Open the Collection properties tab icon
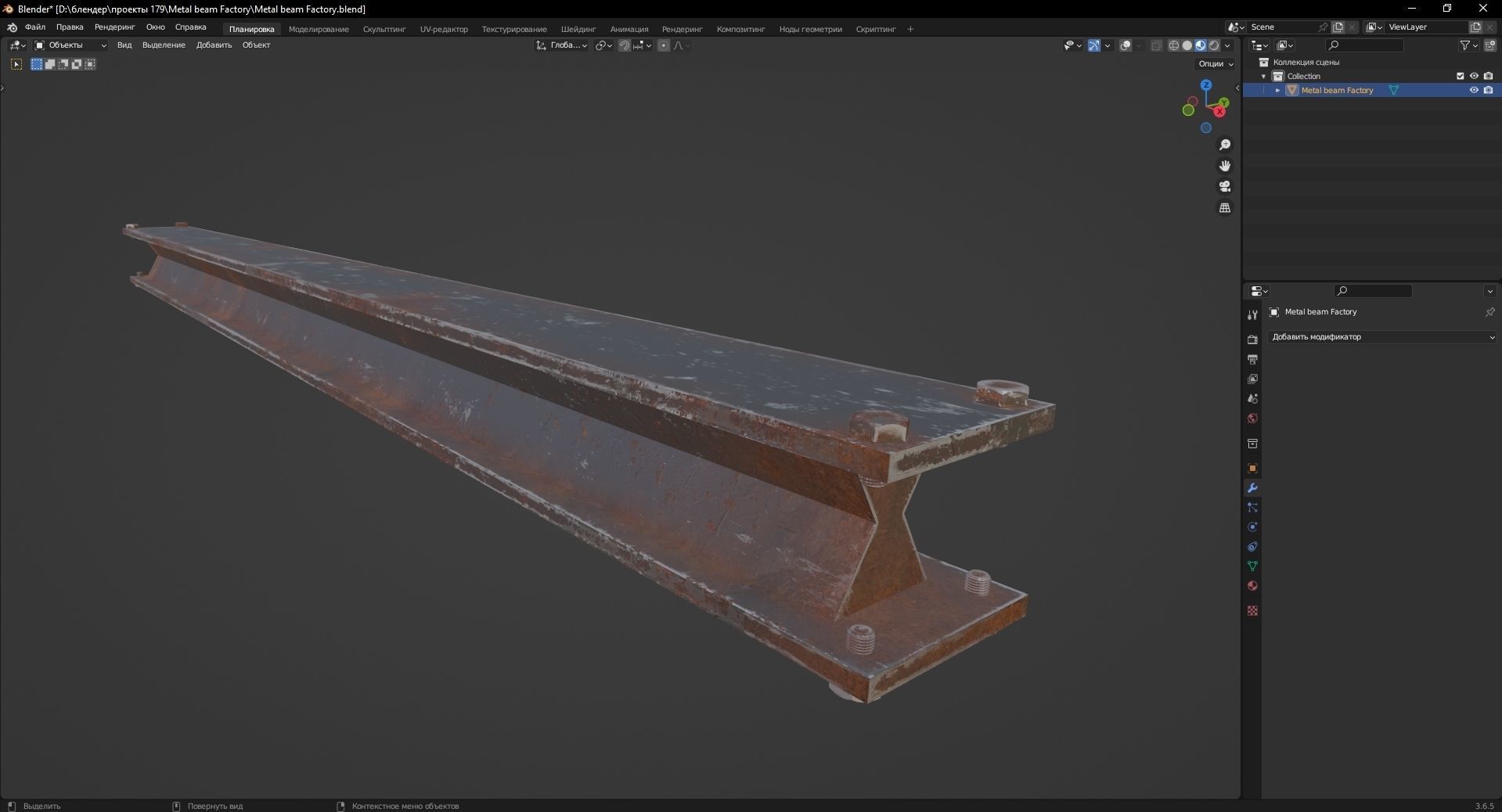The width and height of the screenshot is (1502, 812). coord(1252,444)
